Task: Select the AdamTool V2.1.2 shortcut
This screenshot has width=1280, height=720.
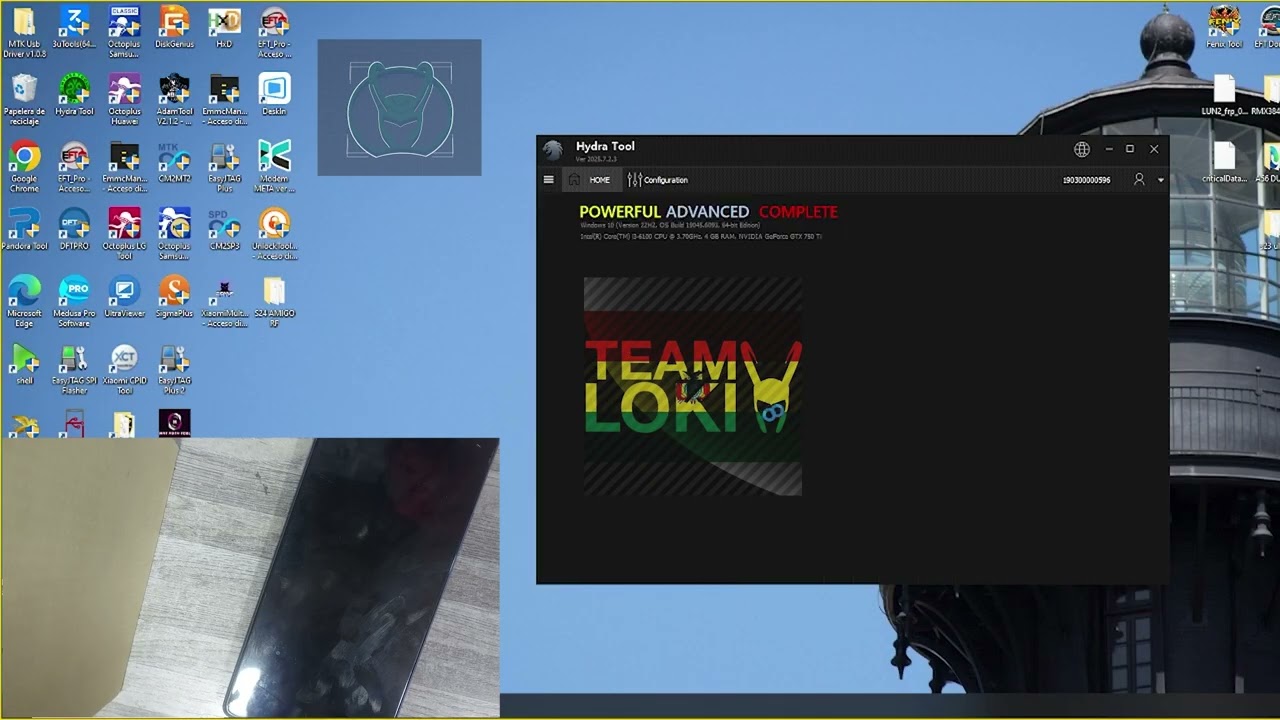Action: [x=174, y=100]
